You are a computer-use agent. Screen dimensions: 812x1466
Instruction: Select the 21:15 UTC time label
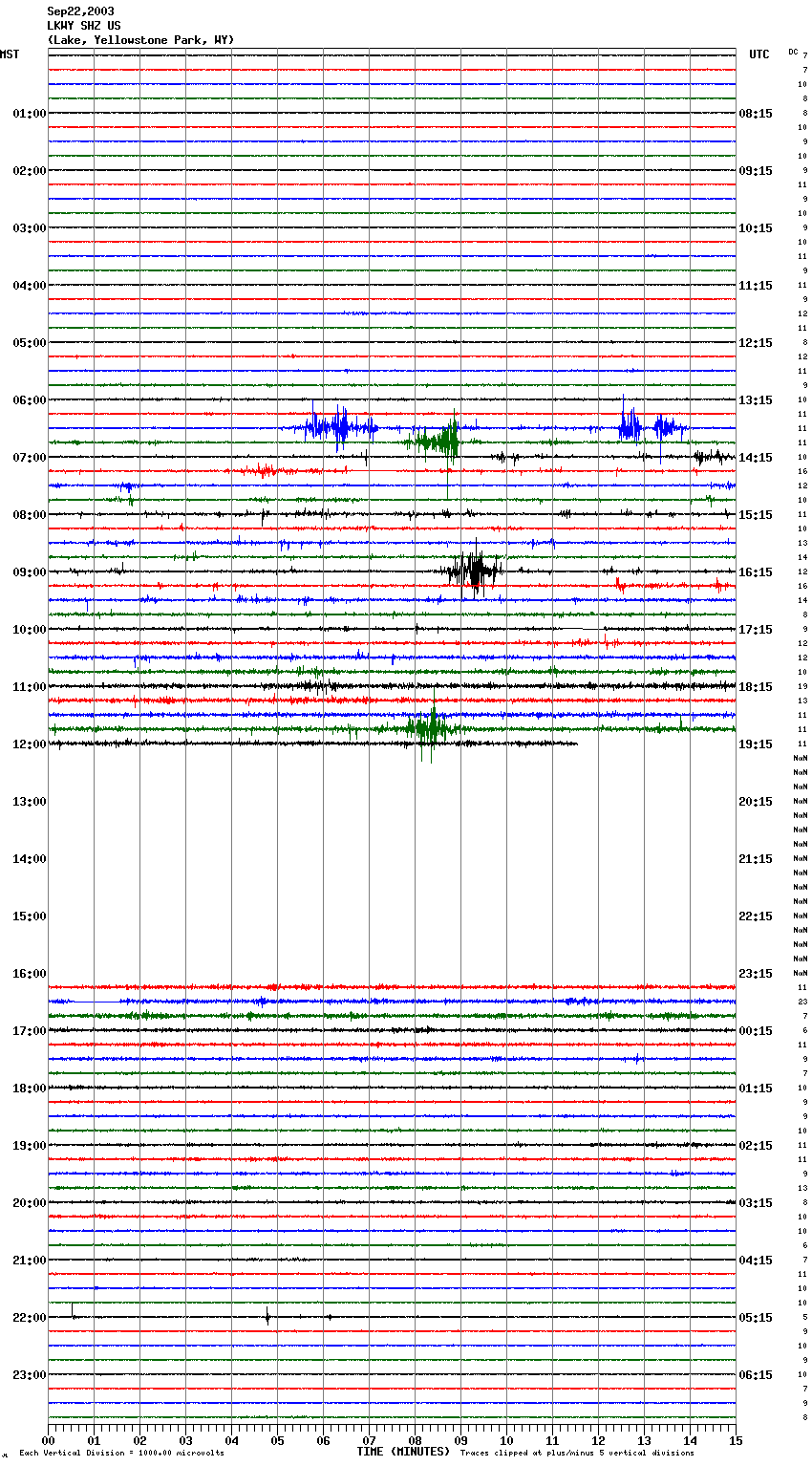[756, 859]
